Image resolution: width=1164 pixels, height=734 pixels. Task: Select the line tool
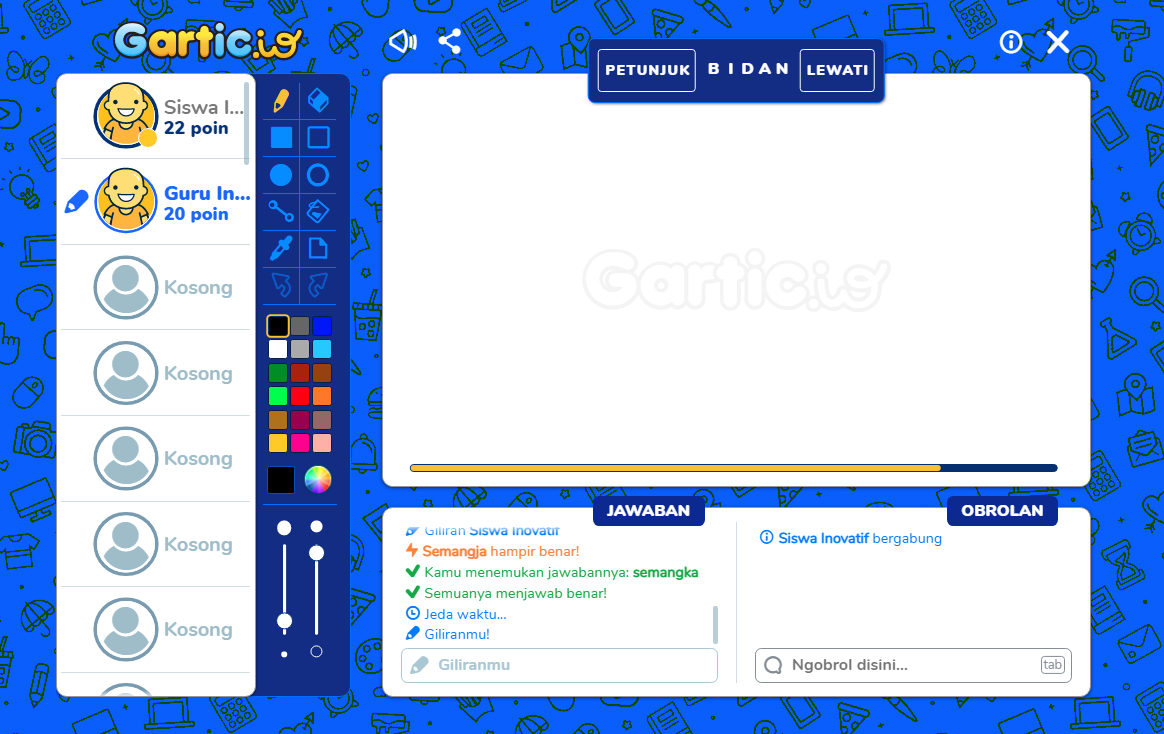tap(281, 212)
